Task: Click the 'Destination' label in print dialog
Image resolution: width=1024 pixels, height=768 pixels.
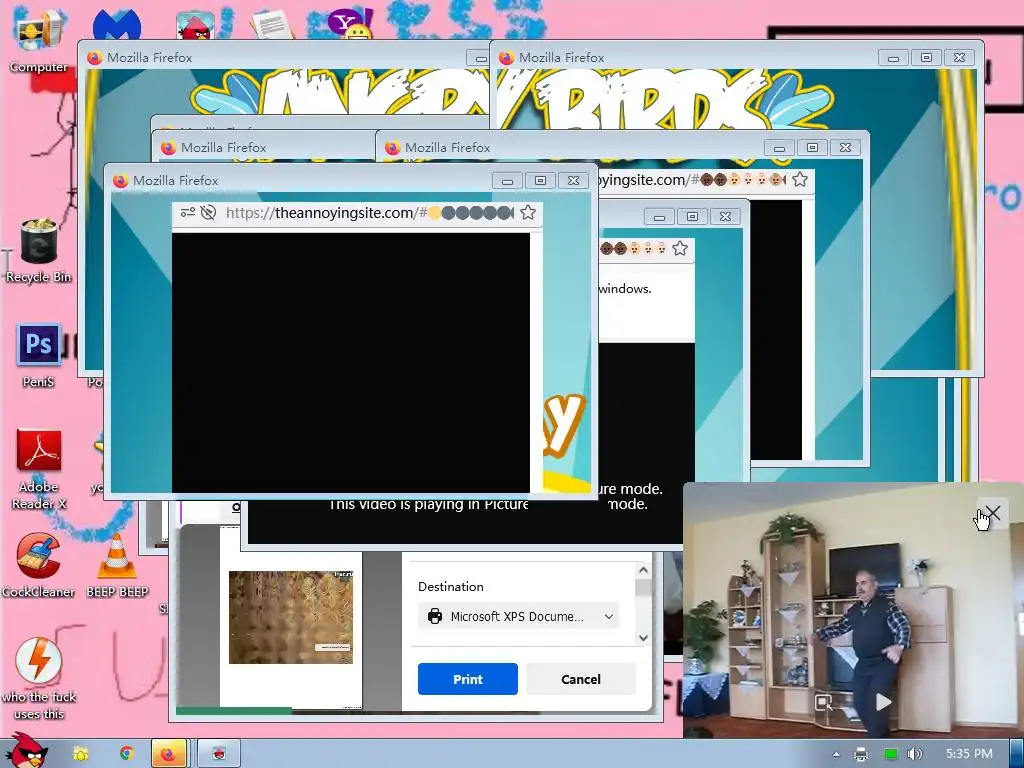Action: 451,586
